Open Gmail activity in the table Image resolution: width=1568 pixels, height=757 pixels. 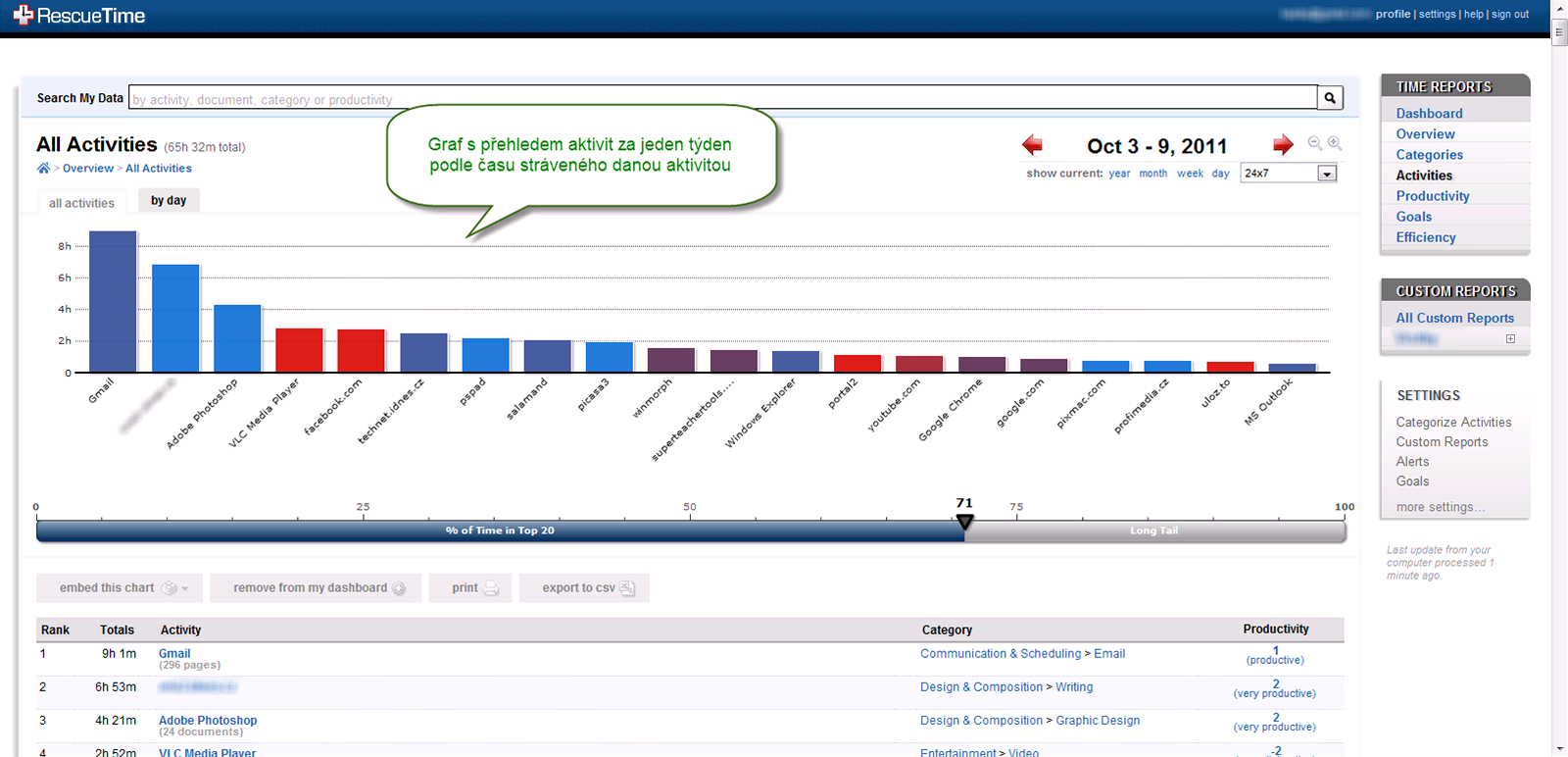174,654
